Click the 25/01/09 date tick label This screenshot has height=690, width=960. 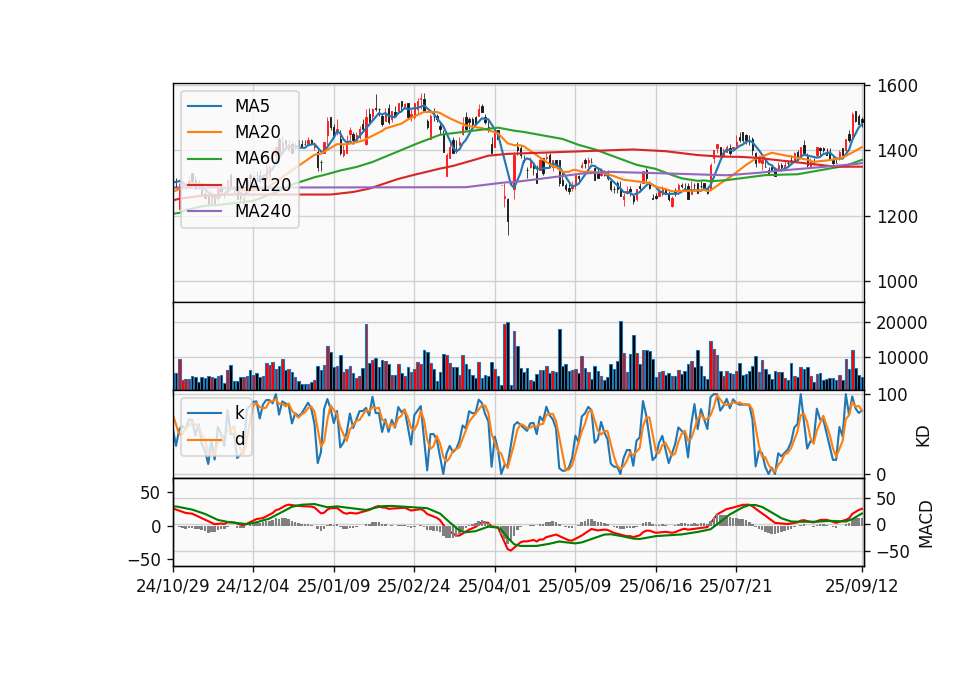(334, 586)
